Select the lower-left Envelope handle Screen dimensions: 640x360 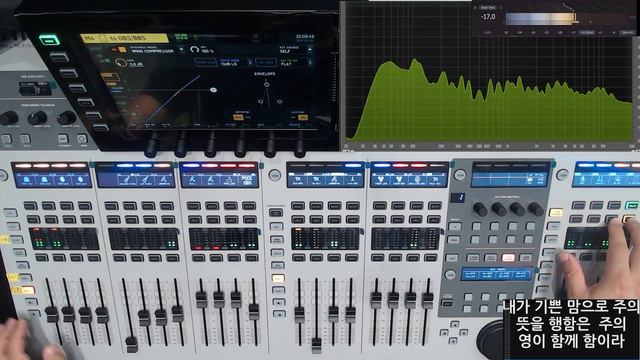pos(260,102)
